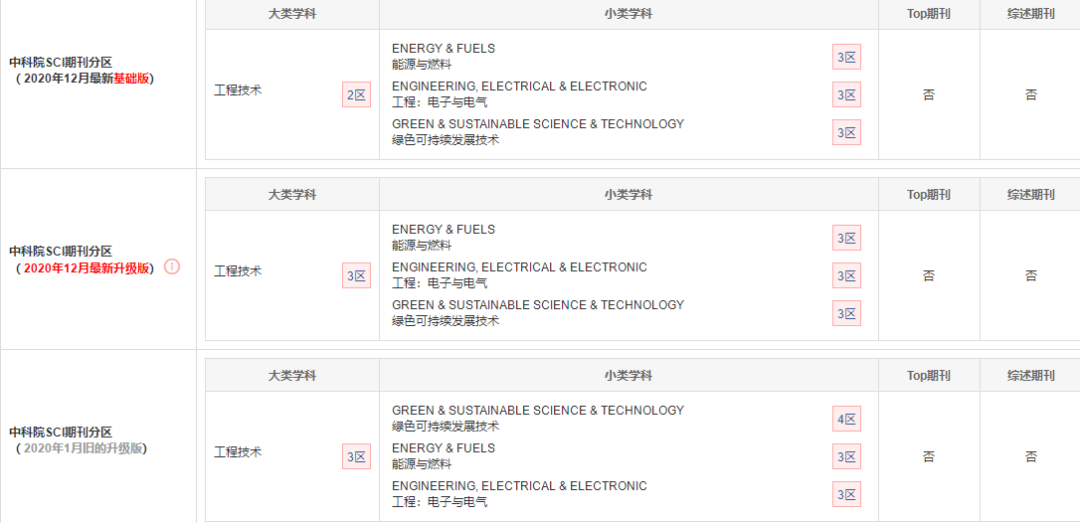Click the 2020年1月旧的升级版 label
This screenshot has width=1080, height=523.
click(x=83, y=449)
